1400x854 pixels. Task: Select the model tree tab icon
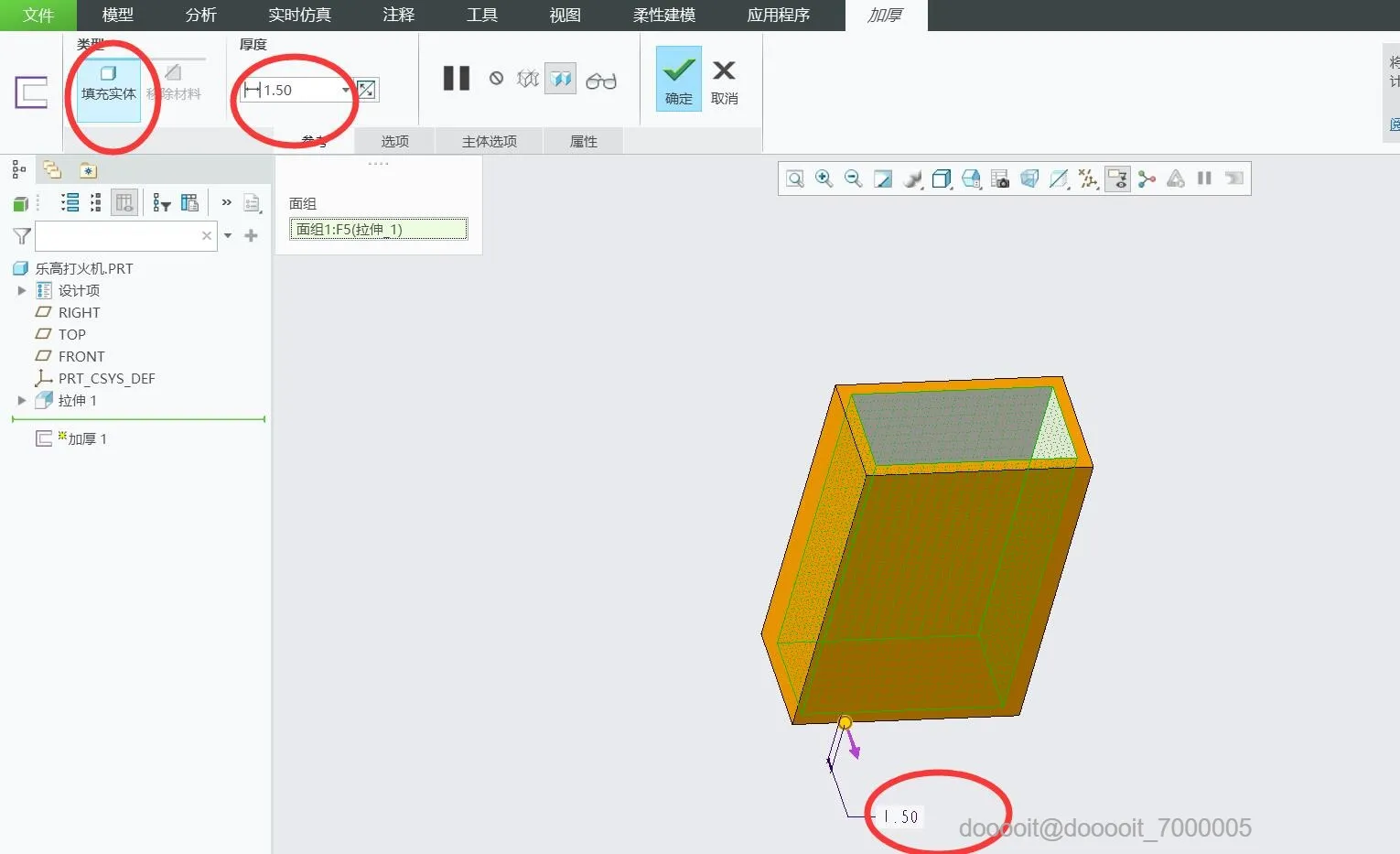[x=18, y=169]
